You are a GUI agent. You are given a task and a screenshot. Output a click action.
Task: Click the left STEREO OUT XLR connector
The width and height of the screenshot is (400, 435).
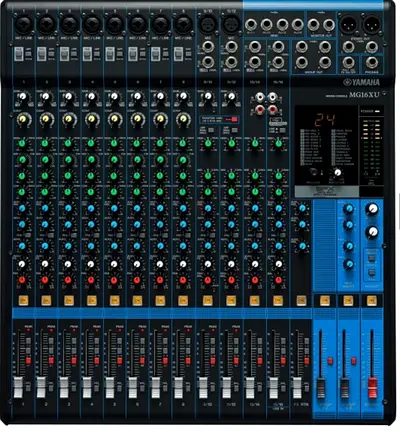tap(348, 24)
